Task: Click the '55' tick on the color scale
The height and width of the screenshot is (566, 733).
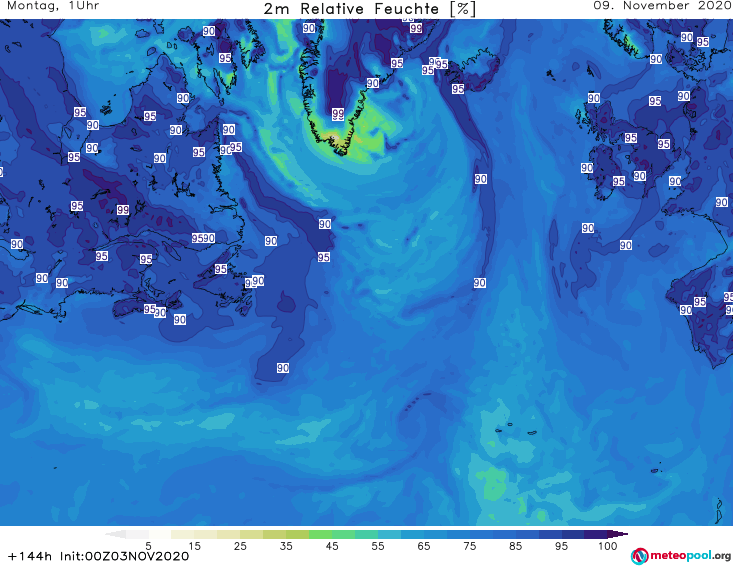Action: coord(378,546)
